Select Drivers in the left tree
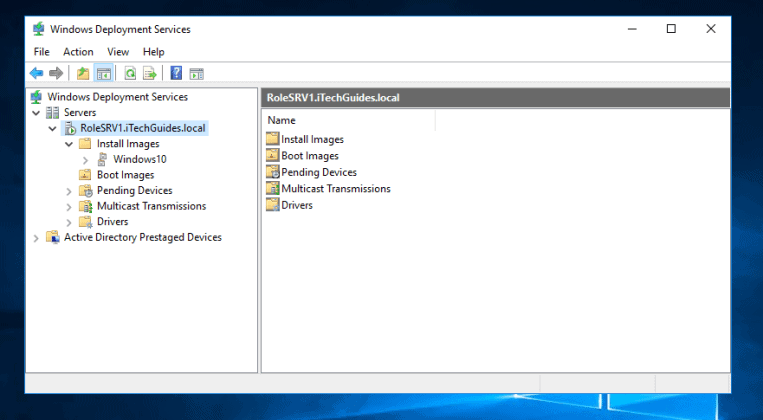This screenshot has width=763, height=420. click(x=112, y=222)
